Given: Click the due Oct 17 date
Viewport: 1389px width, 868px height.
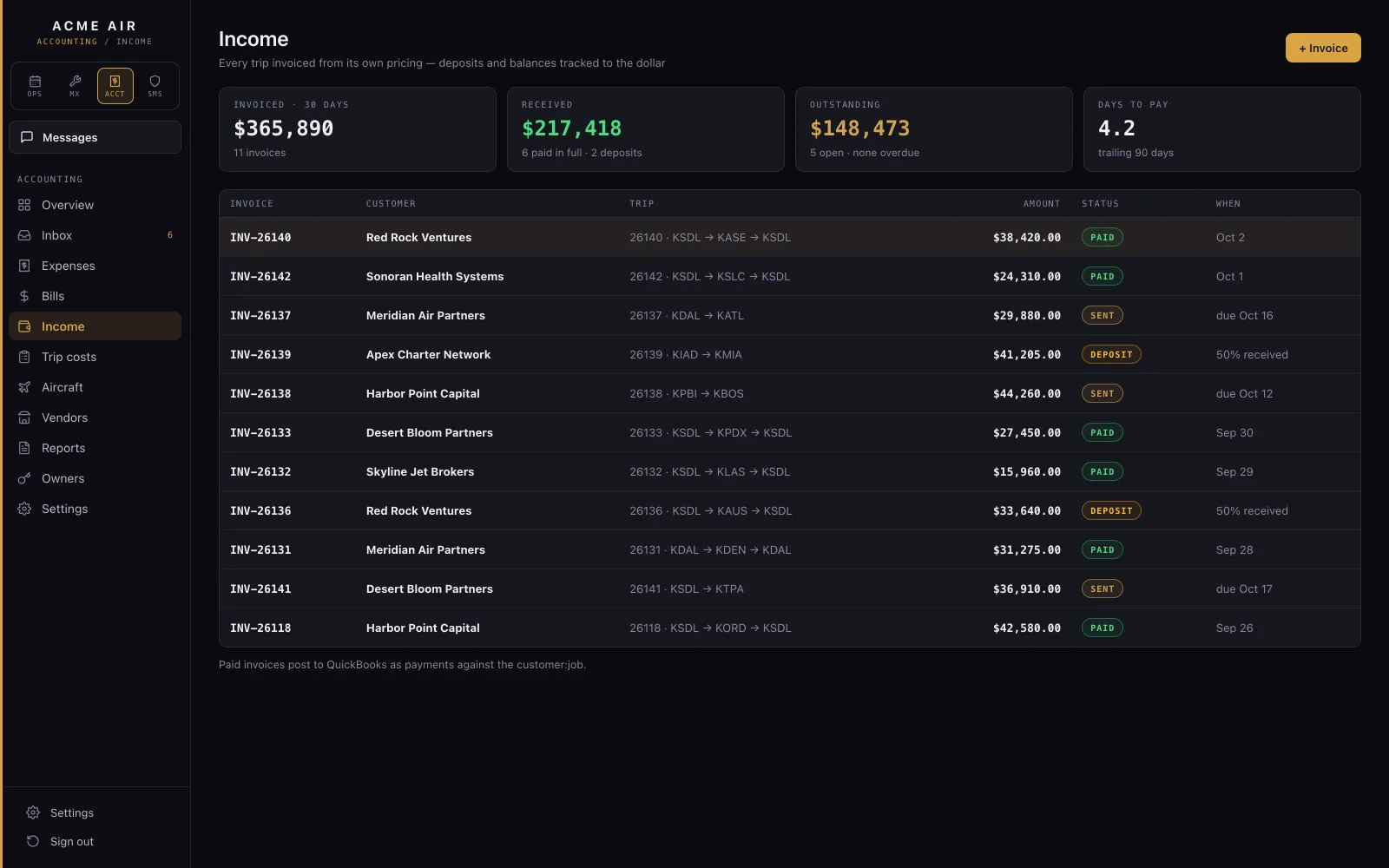Looking at the screenshot, I should click(x=1244, y=589).
